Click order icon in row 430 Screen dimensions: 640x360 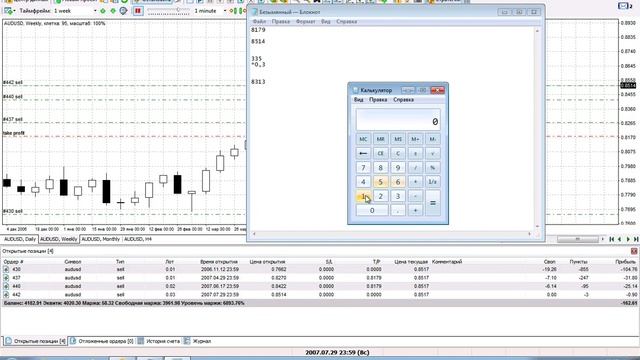pyautogui.click(x=6, y=269)
